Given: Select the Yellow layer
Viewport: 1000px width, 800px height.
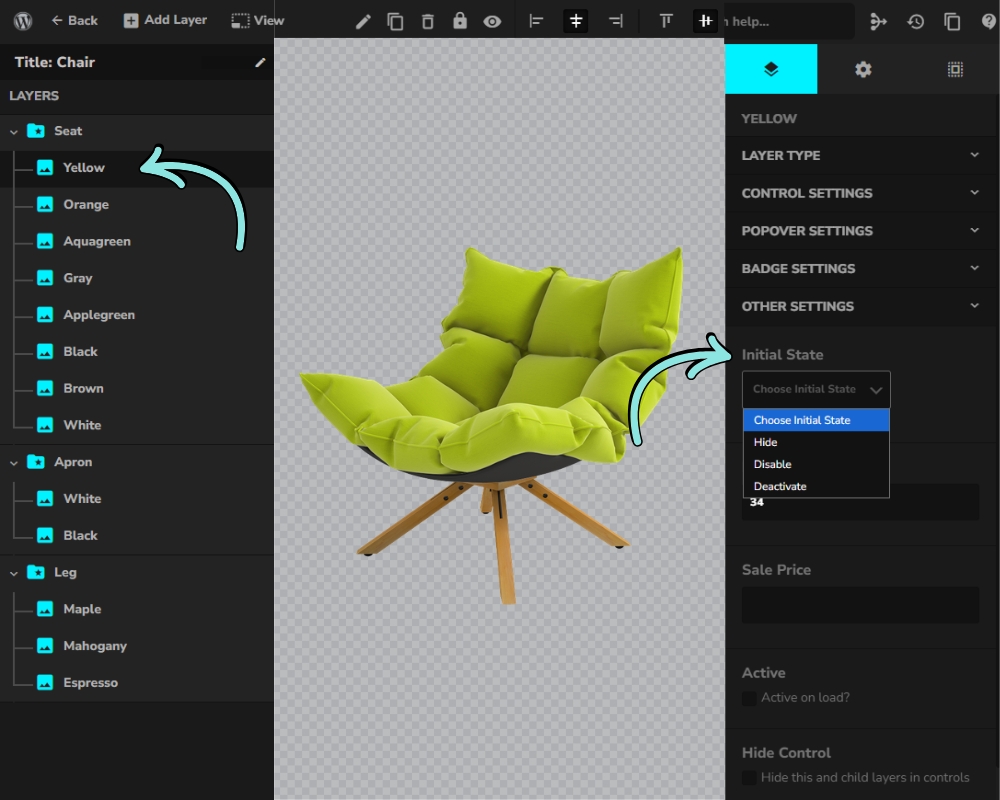Looking at the screenshot, I should (x=136, y=168).
